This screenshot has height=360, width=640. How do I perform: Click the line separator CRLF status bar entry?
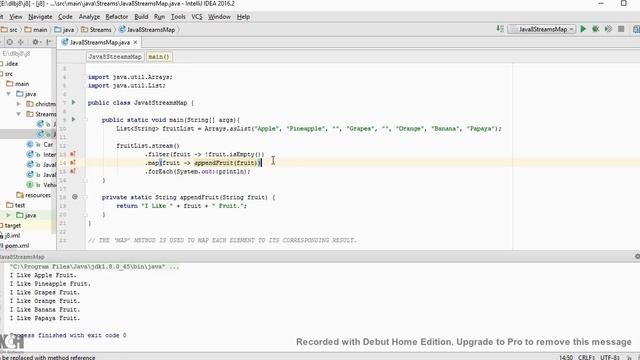[x=586, y=357]
